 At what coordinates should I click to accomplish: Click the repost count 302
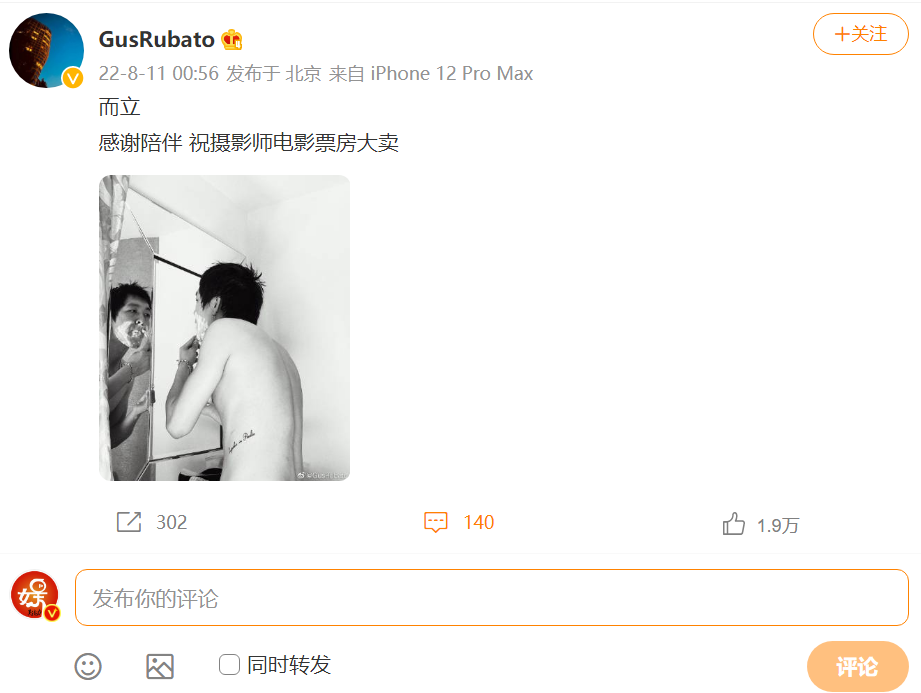coord(172,522)
